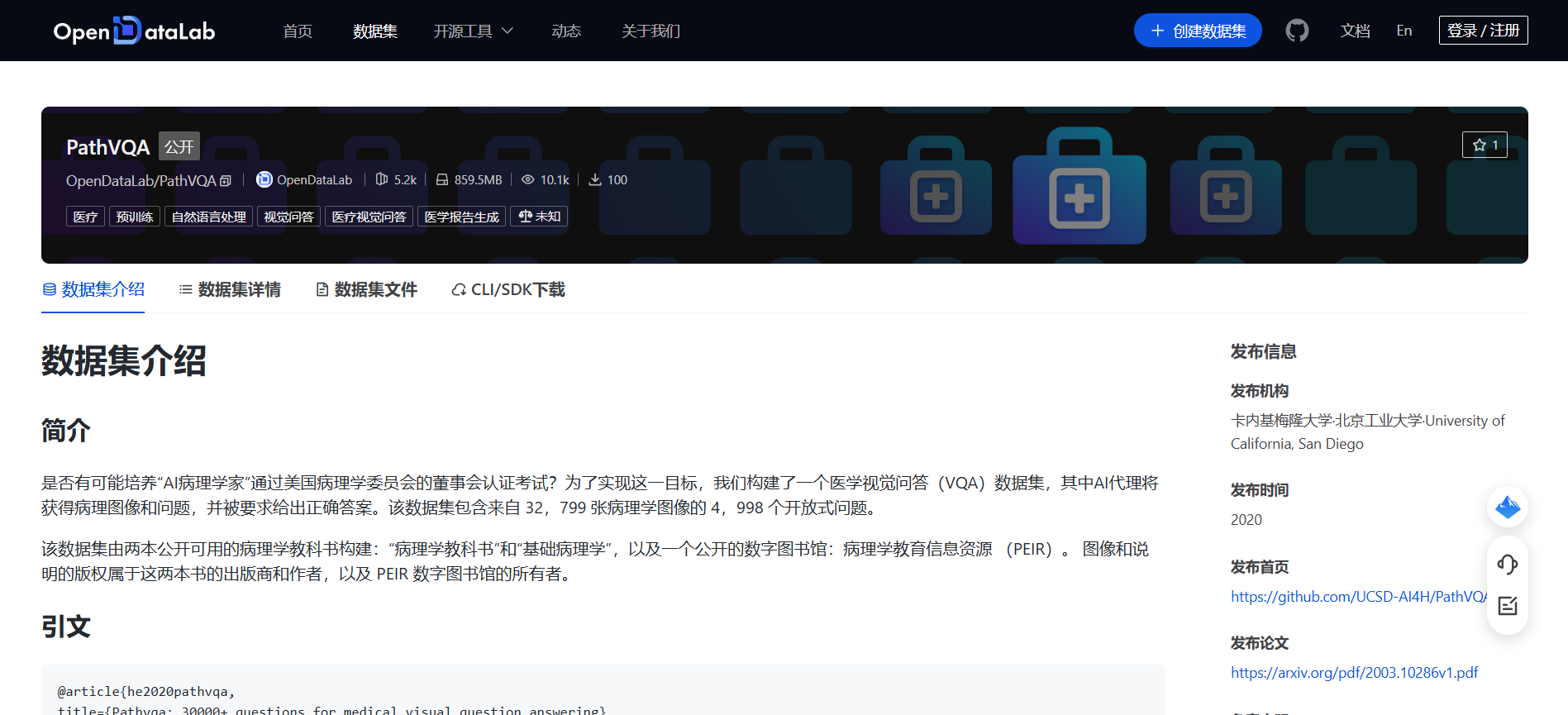Click the 简介 section heading
This screenshot has height=715, width=1568.
pyautogui.click(x=66, y=431)
